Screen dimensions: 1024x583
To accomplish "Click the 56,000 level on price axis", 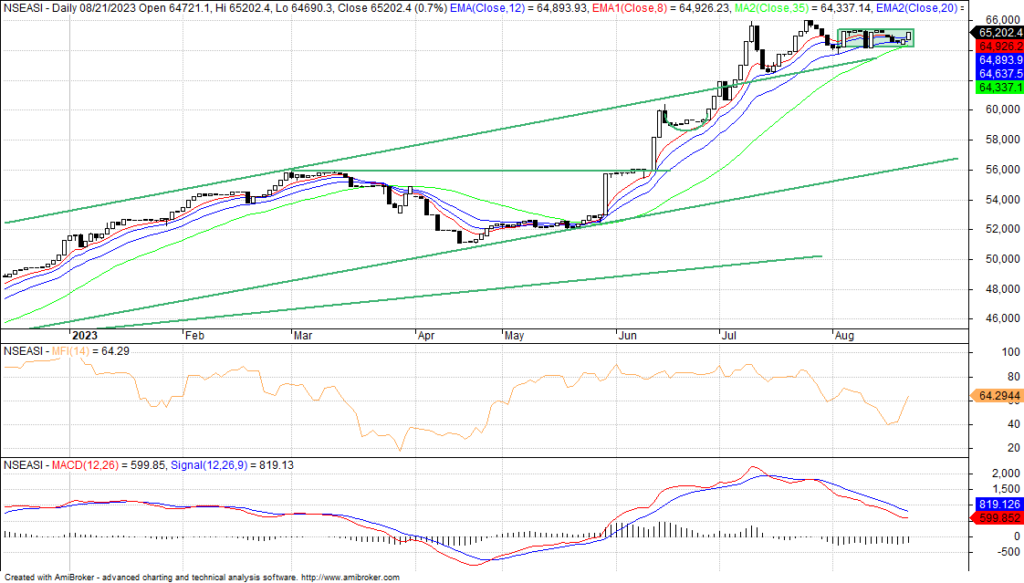I will 989,170.
